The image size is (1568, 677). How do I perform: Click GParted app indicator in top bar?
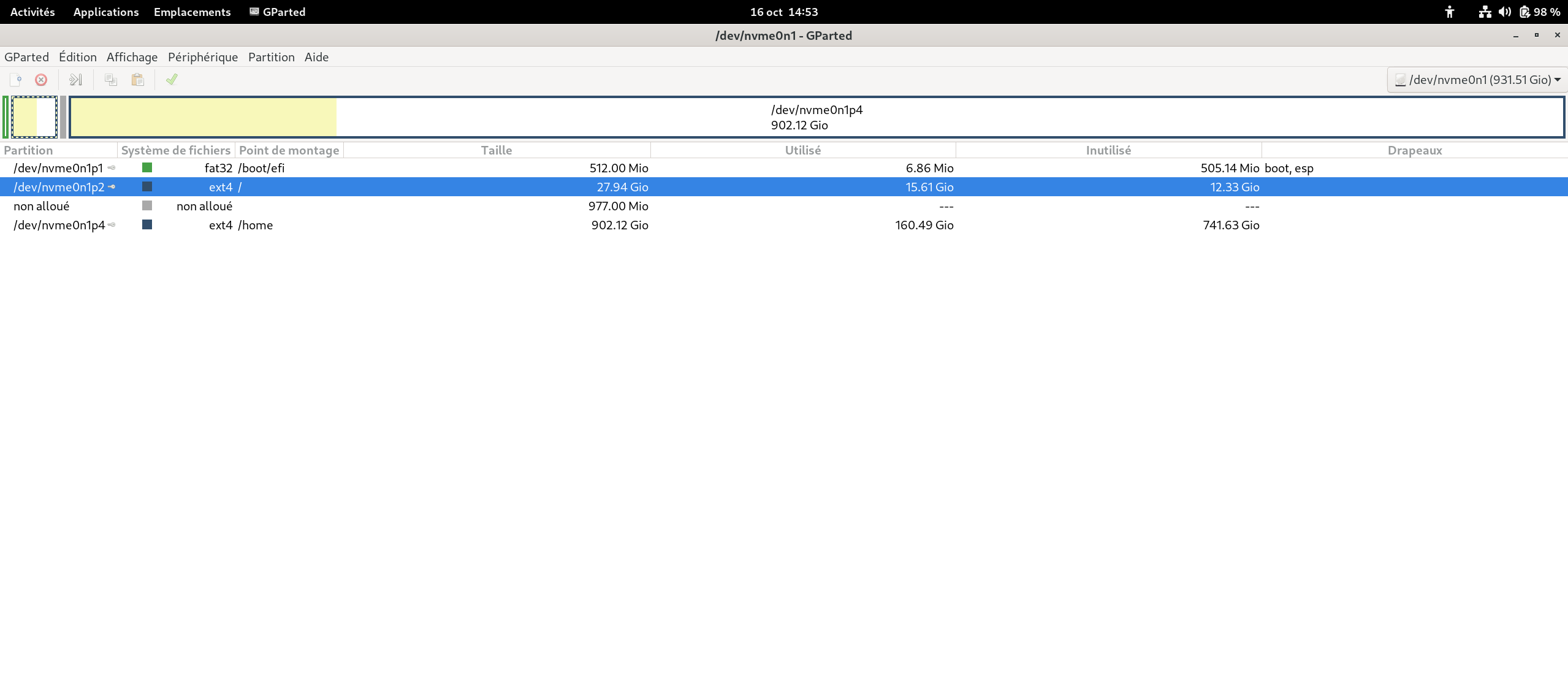pos(277,12)
